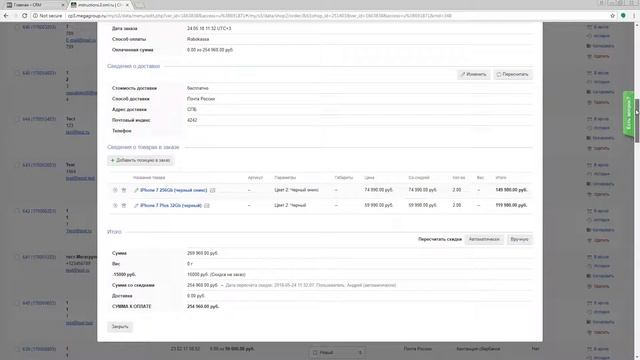Click 'Добавить позицию в заказ' button
The height and width of the screenshot is (360, 640).
coord(140,160)
